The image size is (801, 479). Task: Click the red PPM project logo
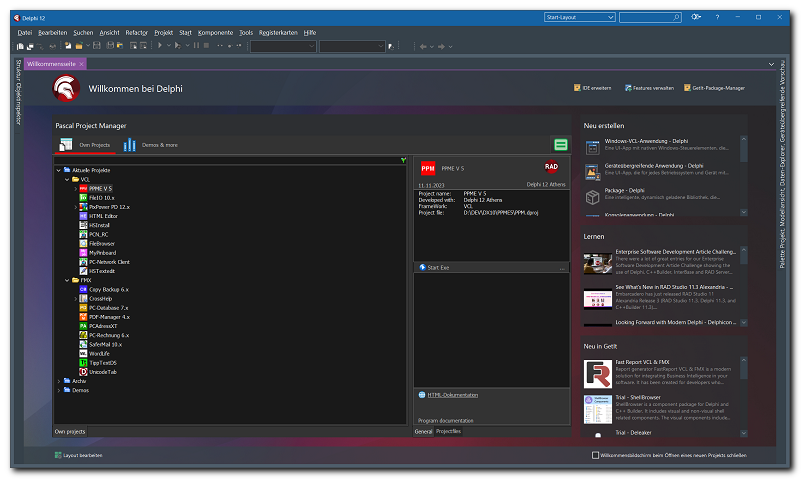pos(428,168)
